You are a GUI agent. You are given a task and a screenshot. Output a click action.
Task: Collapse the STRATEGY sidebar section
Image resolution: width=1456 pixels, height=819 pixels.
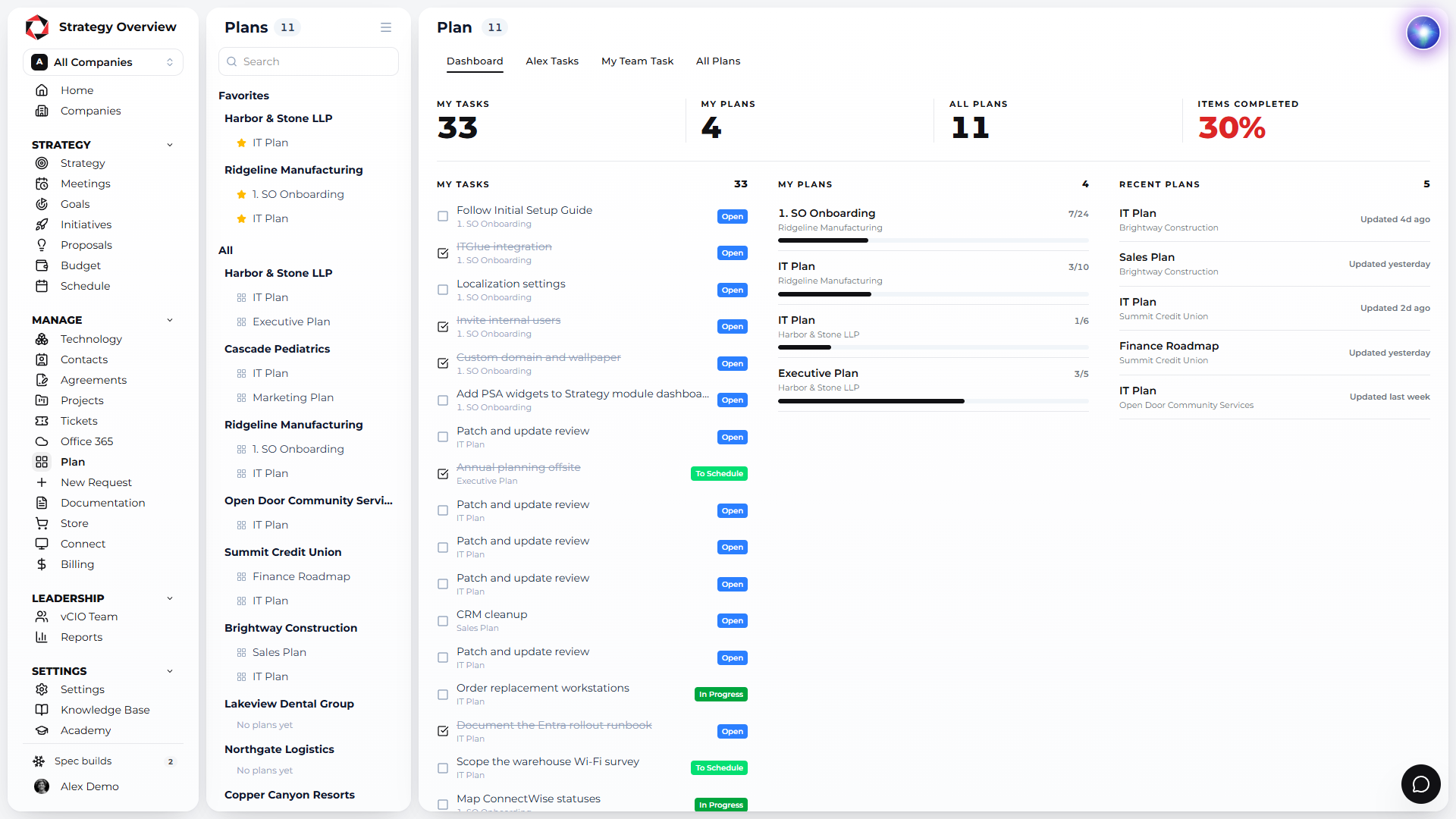click(170, 145)
